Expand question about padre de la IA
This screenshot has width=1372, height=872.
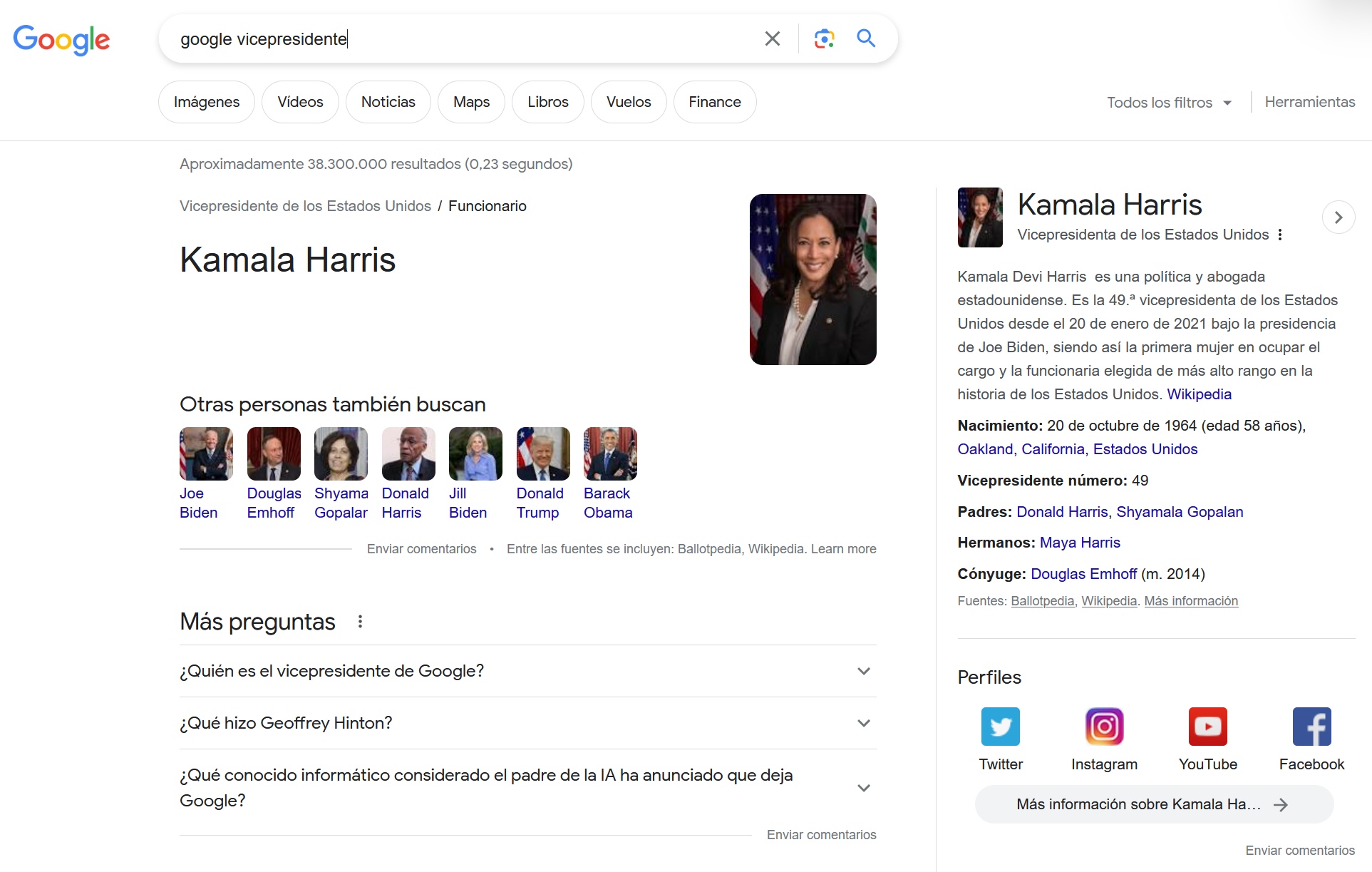tap(528, 788)
